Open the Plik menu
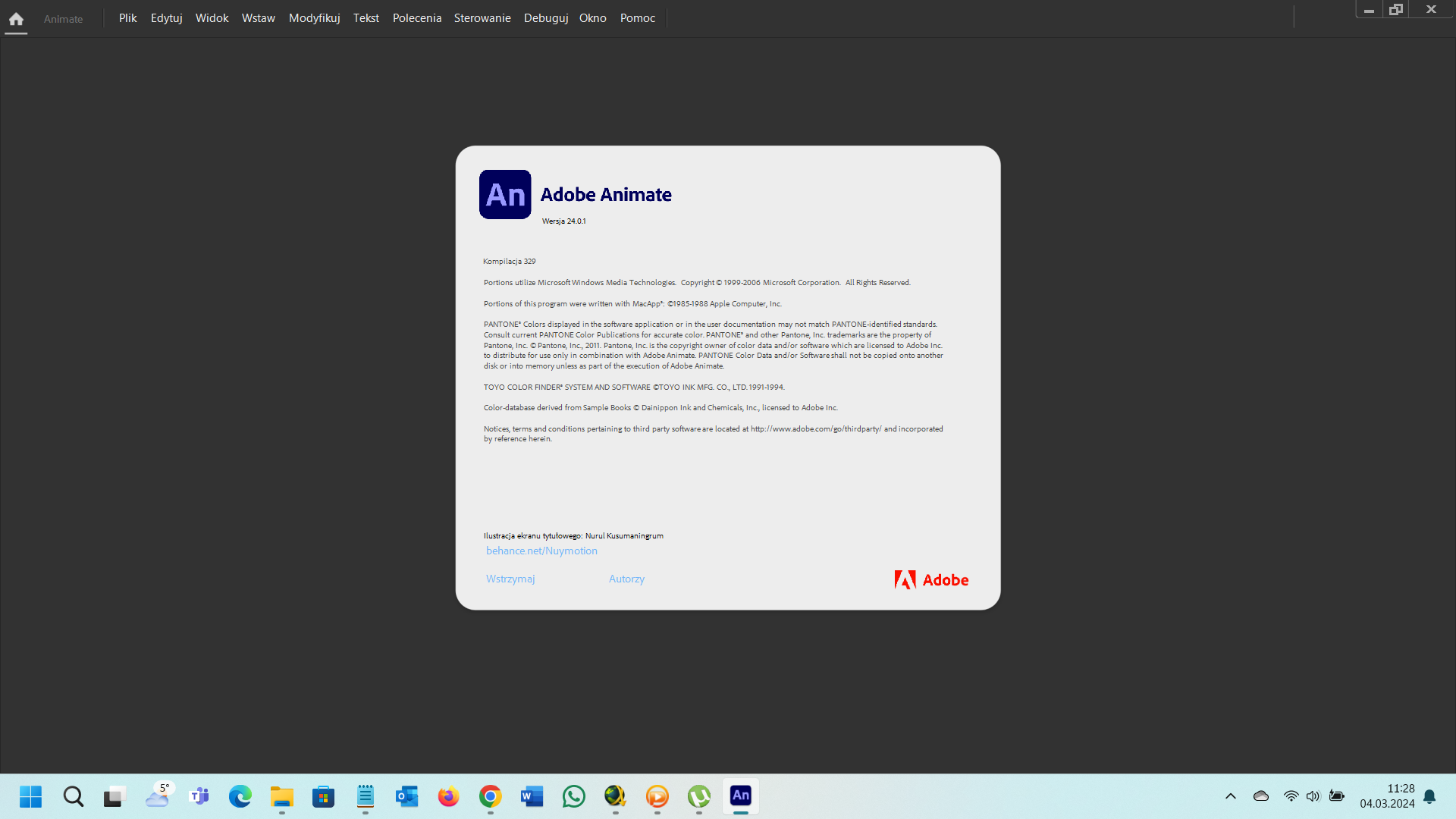Image resolution: width=1456 pixels, height=819 pixels. pos(127,18)
